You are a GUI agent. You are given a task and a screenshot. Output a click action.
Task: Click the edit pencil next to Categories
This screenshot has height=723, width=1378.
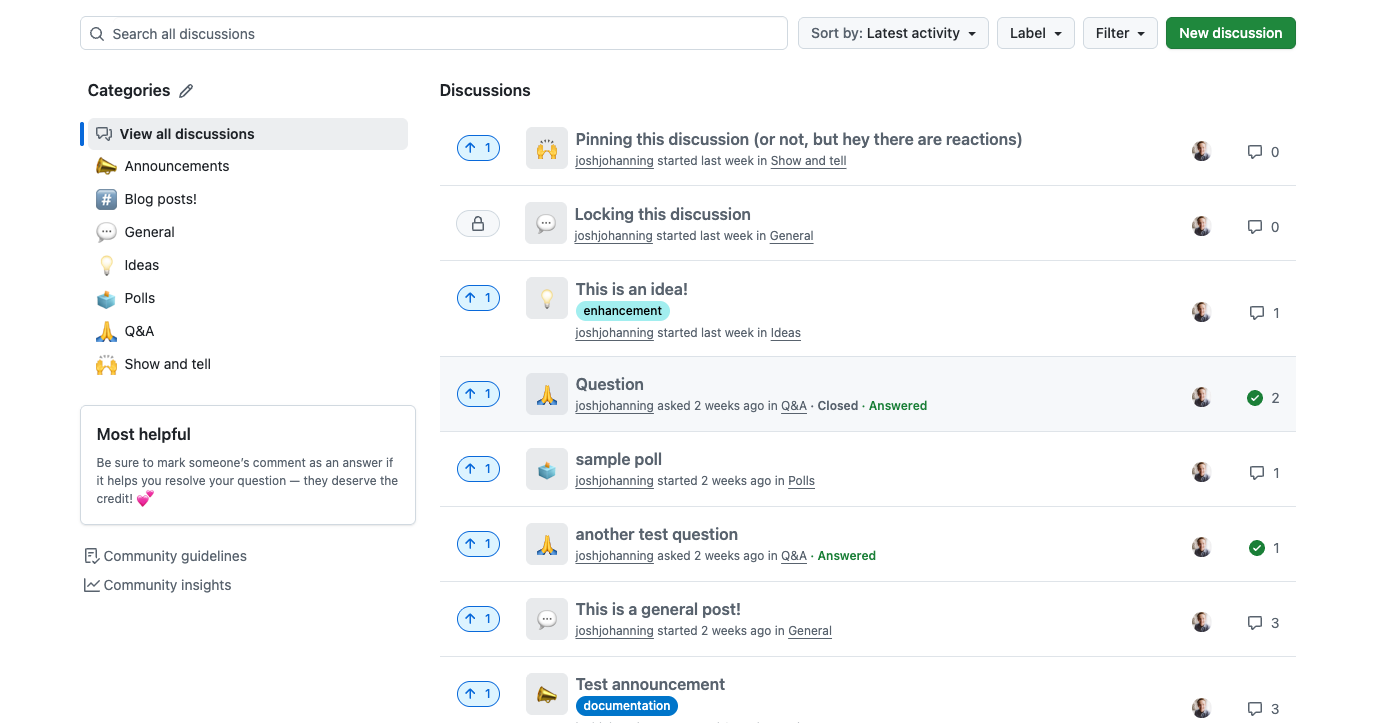pyautogui.click(x=186, y=90)
